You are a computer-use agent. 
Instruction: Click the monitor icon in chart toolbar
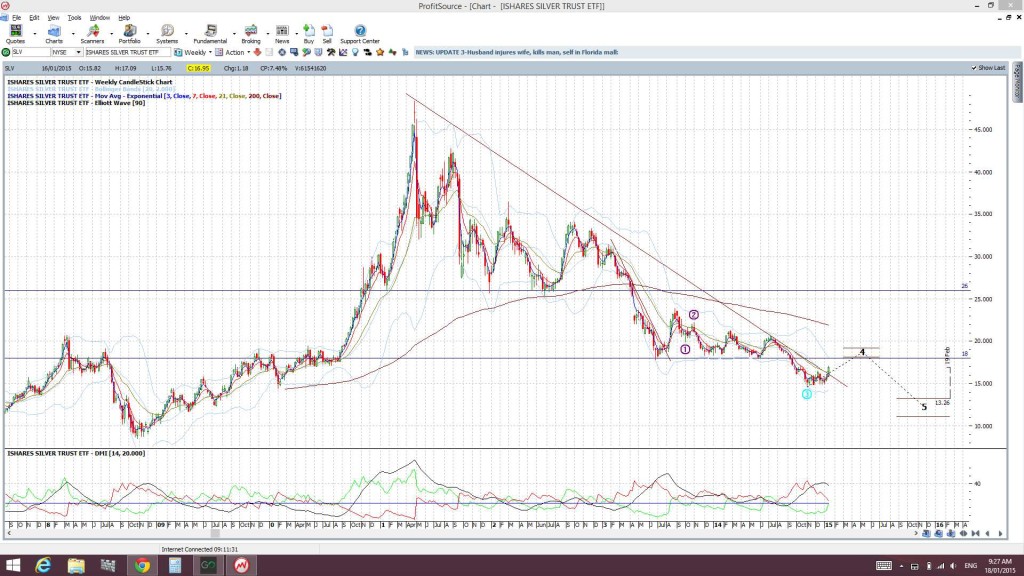294,52
